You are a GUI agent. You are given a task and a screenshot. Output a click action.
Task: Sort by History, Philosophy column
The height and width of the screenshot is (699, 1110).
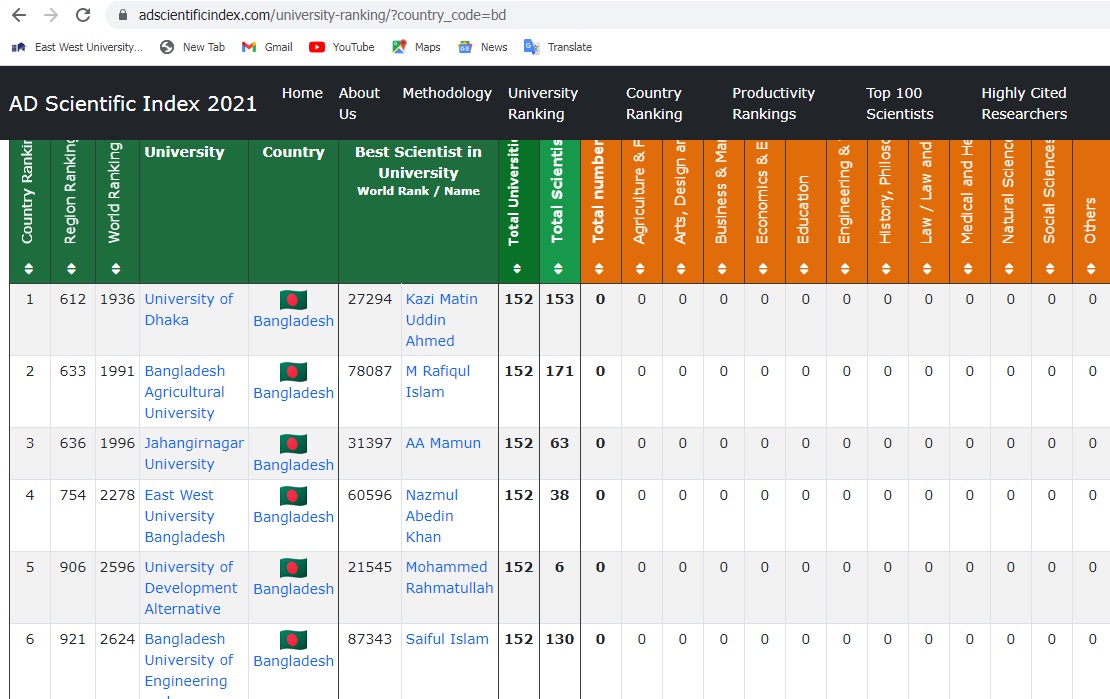tap(887, 268)
